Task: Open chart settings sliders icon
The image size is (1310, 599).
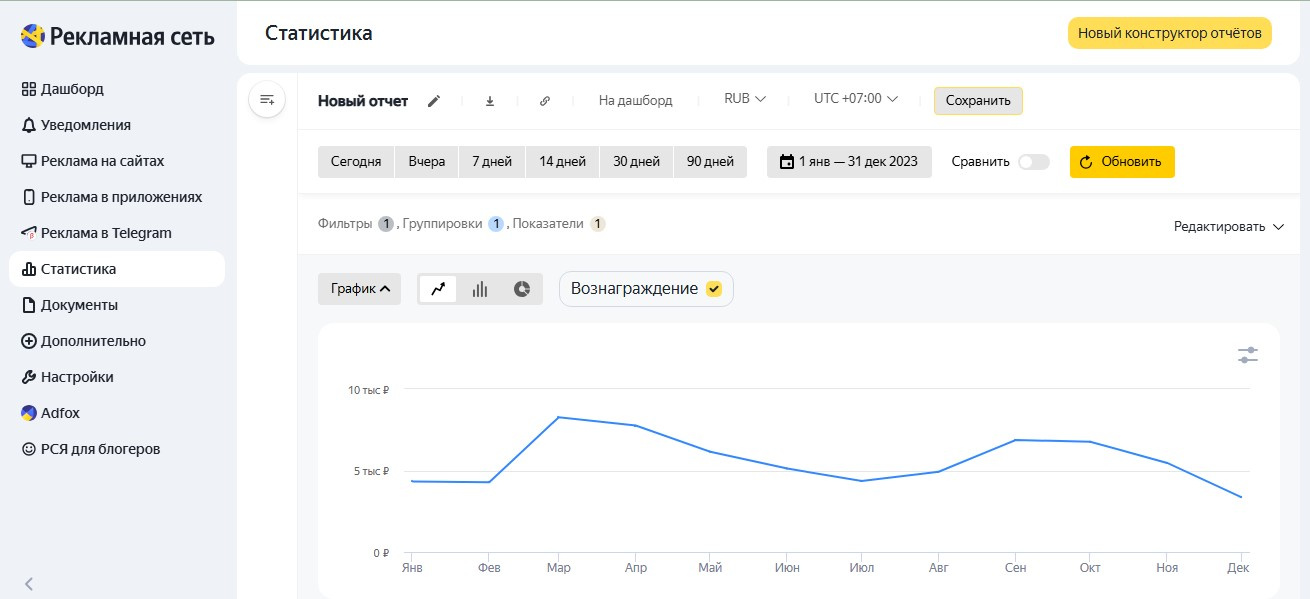Action: (1247, 355)
